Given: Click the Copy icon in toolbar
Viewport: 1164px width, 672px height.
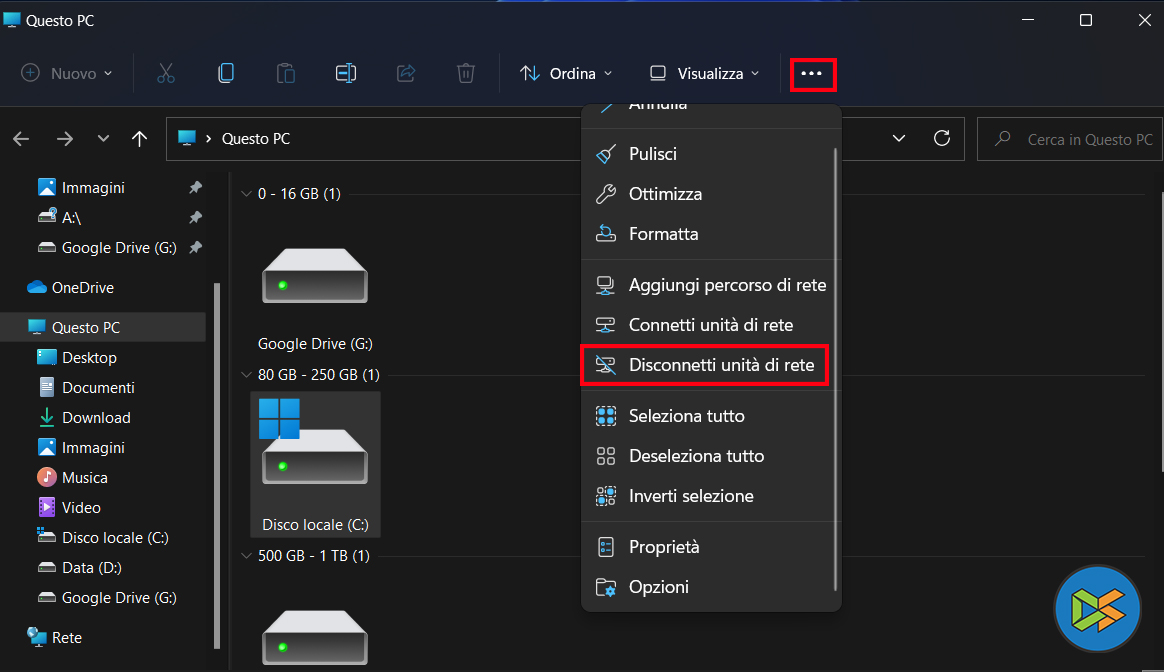Looking at the screenshot, I should (226, 73).
